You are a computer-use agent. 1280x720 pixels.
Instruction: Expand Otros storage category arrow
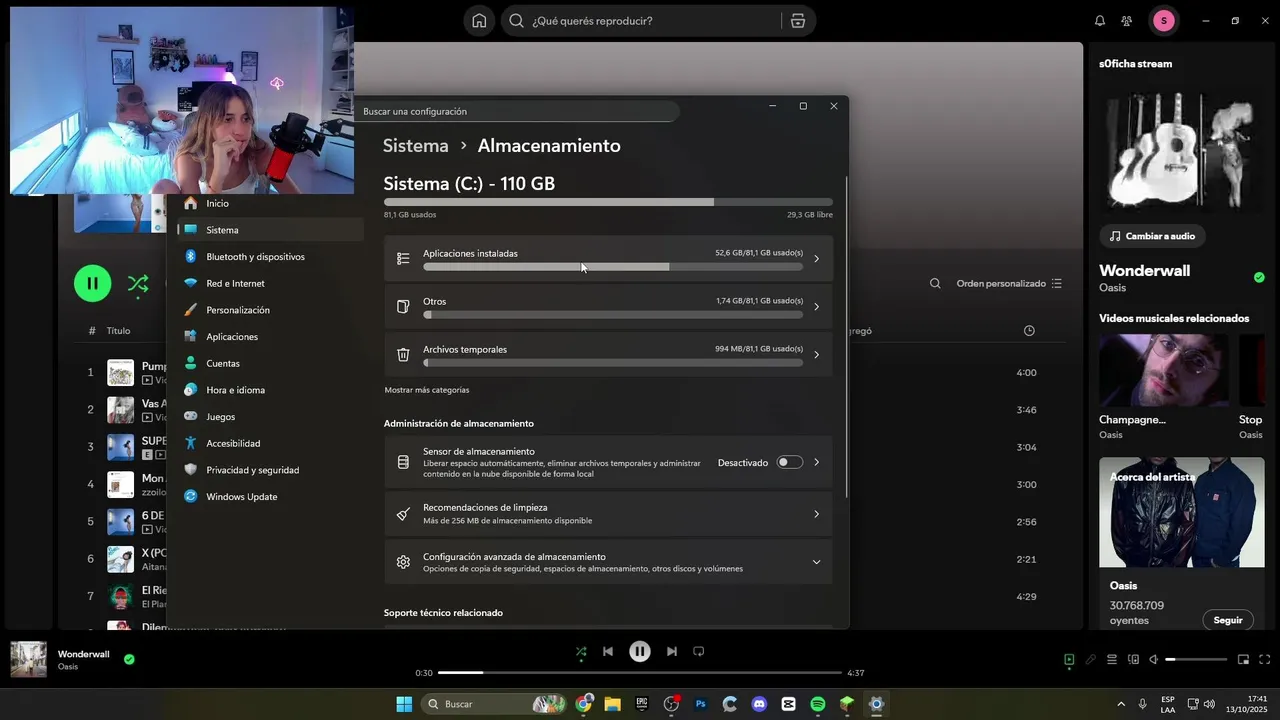coord(816,307)
